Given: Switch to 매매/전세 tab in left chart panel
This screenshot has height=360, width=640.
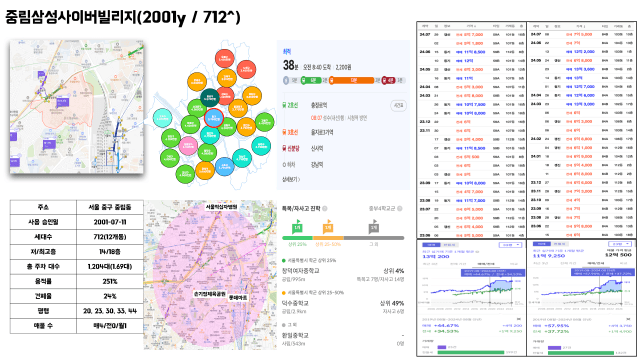Looking at the screenshot, I should pos(486,264).
